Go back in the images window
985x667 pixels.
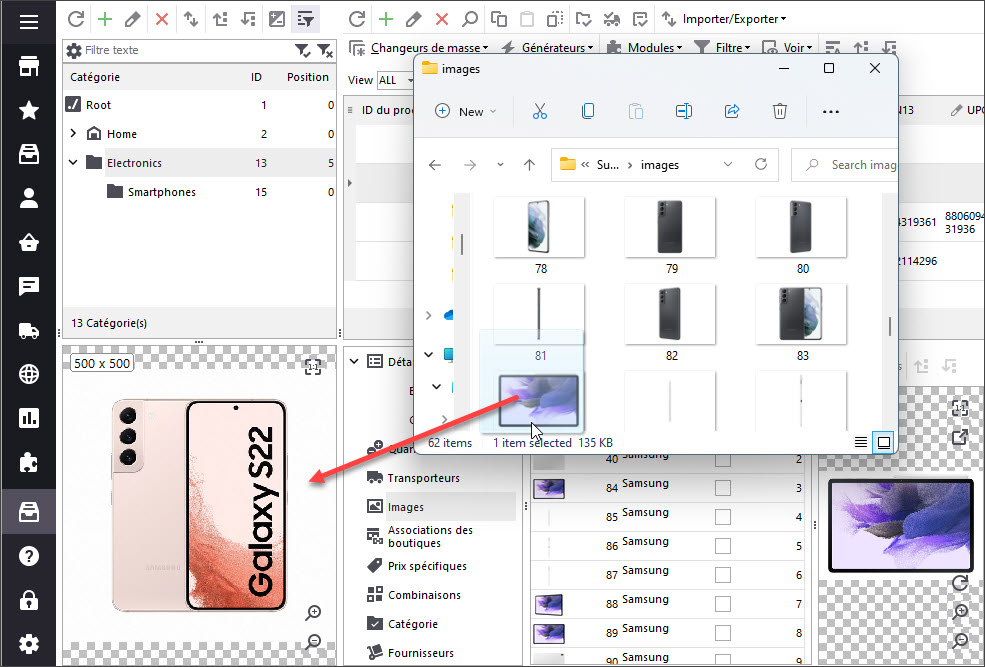pos(435,165)
